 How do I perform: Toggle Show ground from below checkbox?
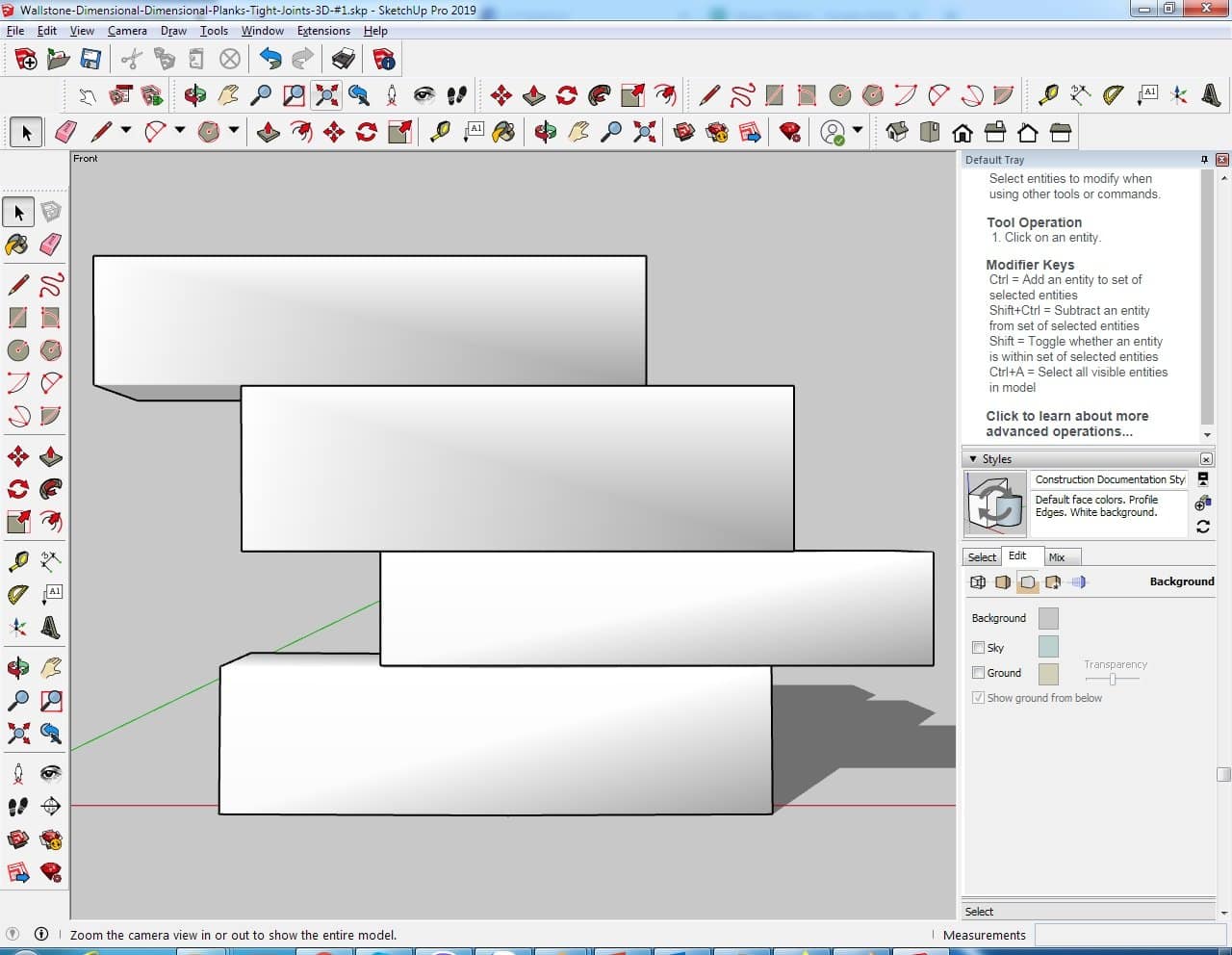[979, 698]
